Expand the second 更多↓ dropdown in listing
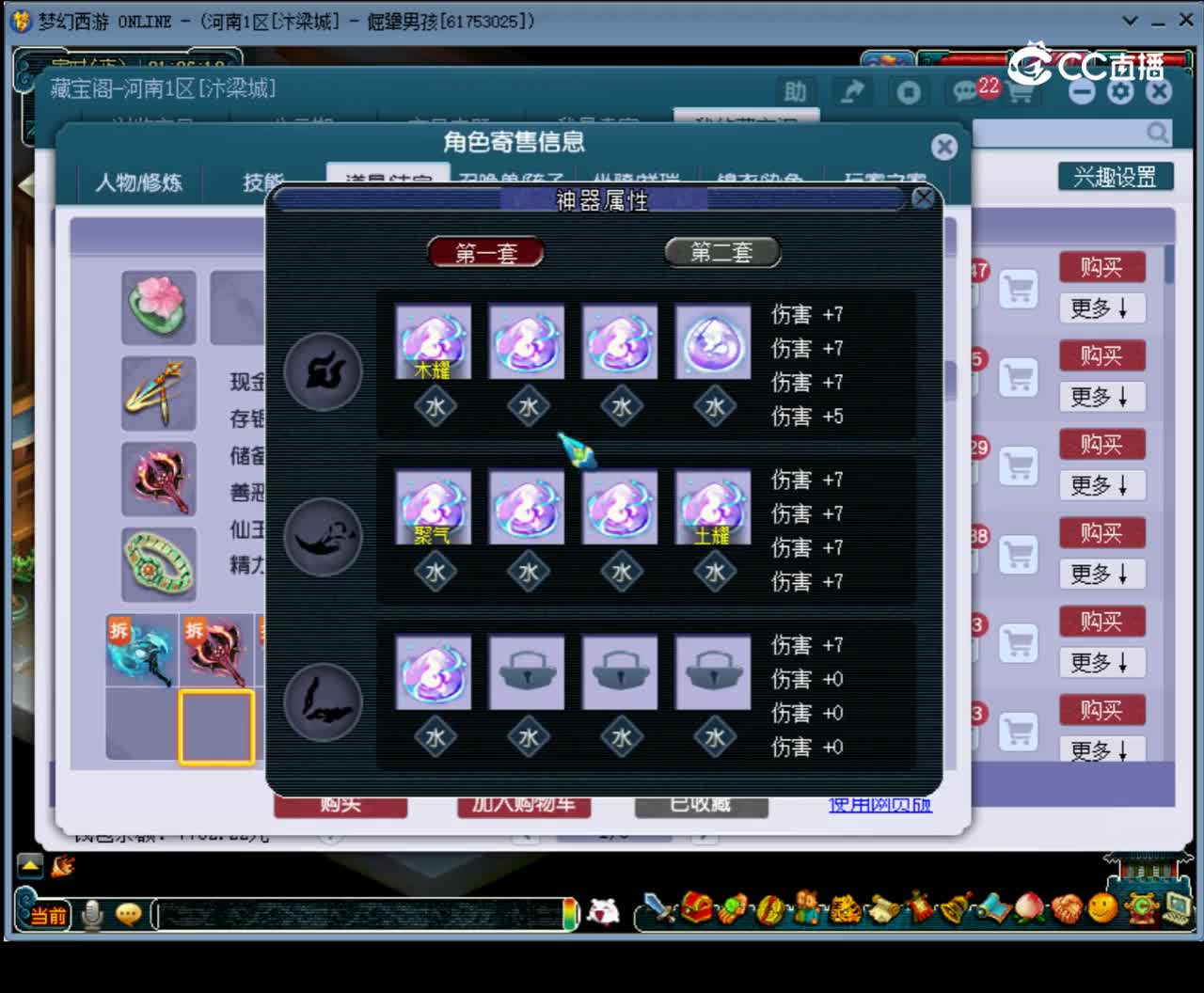 (1101, 397)
